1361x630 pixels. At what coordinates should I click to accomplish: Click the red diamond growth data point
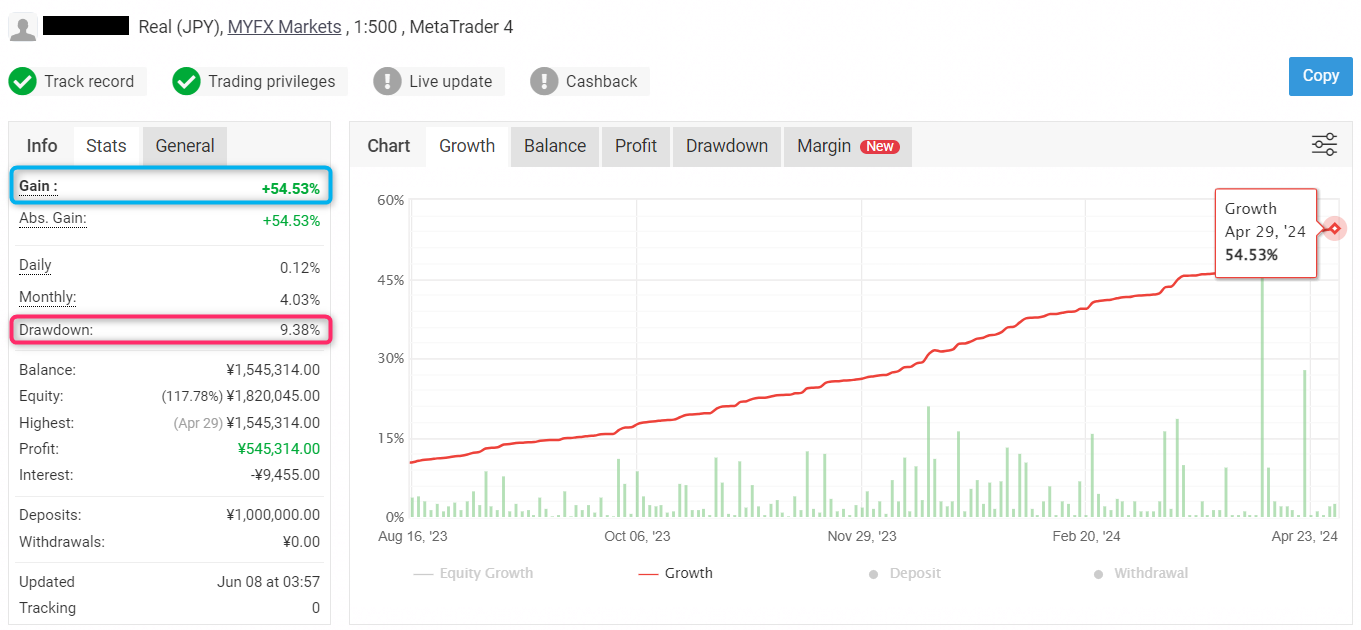click(1334, 229)
